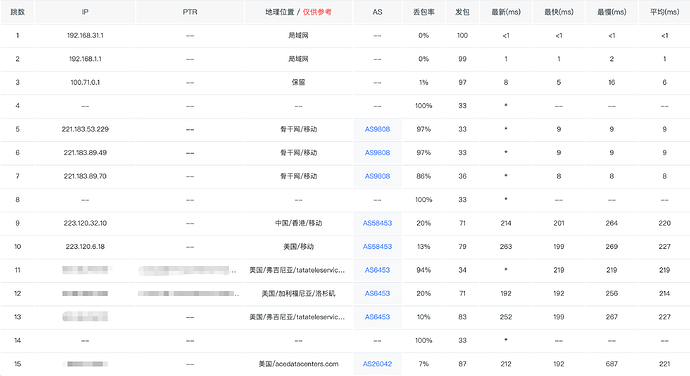Click the 201 fastest latency value
This screenshot has width=690, height=376.
coord(559,223)
